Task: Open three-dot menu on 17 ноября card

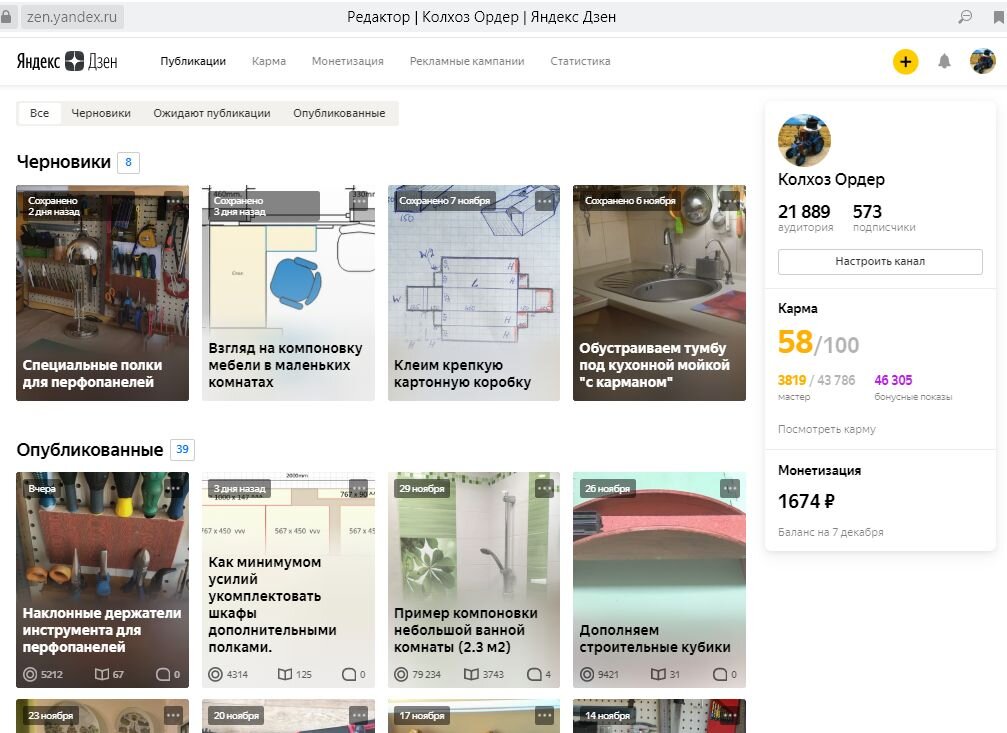Action: pyautogui.click(x=545, y=715)
